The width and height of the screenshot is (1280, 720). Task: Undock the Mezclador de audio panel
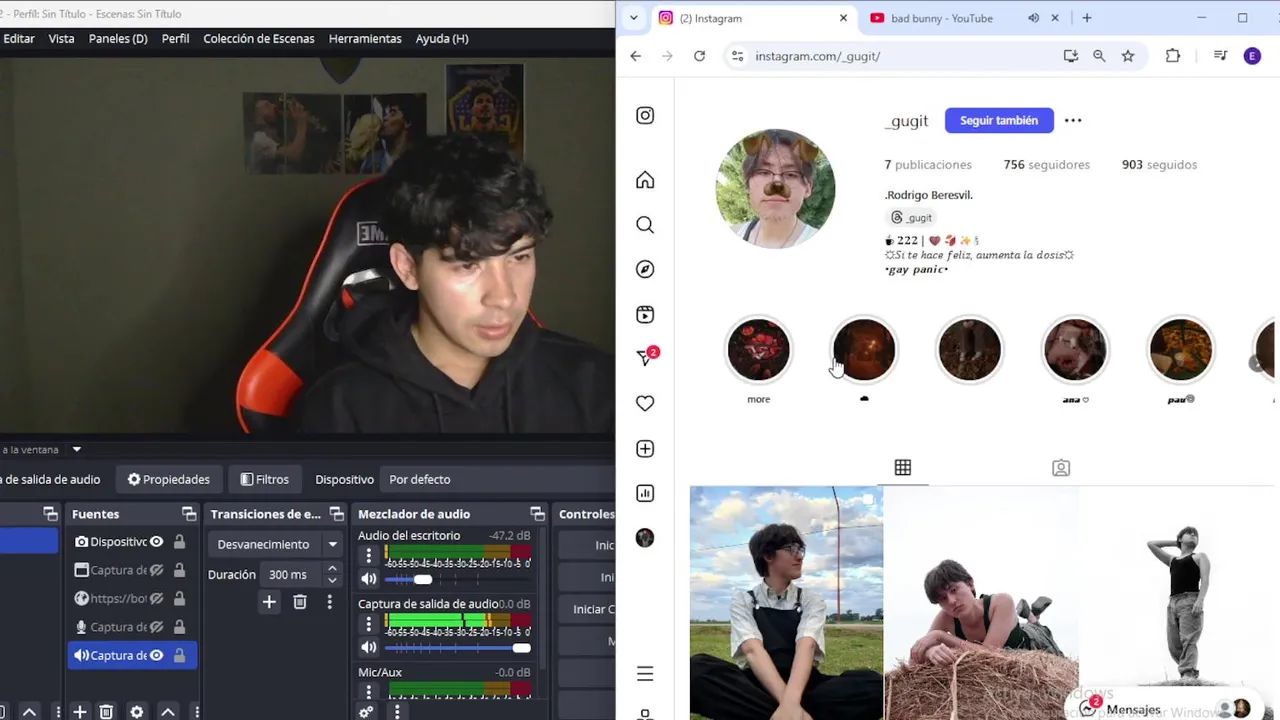pos(537,514)
